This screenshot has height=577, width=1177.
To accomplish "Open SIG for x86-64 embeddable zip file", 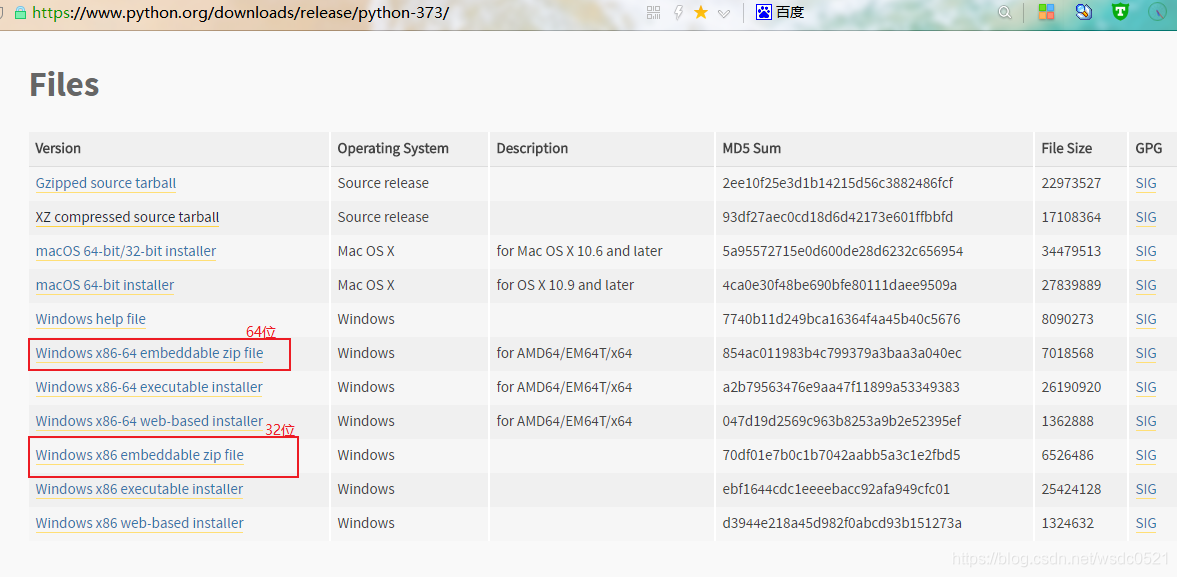I will point(1146,353).
